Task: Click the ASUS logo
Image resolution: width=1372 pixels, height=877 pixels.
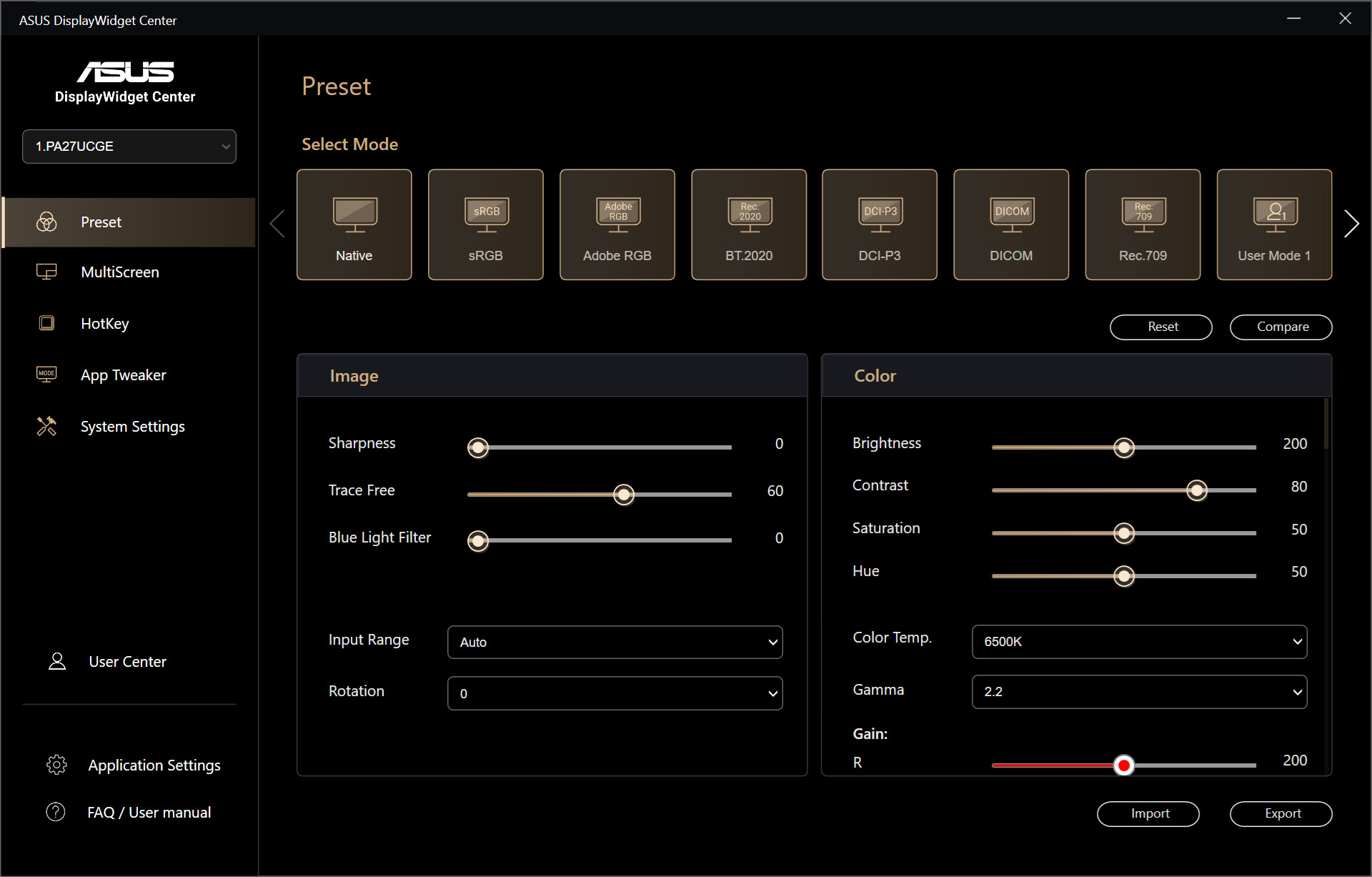Action: [125, 72]
